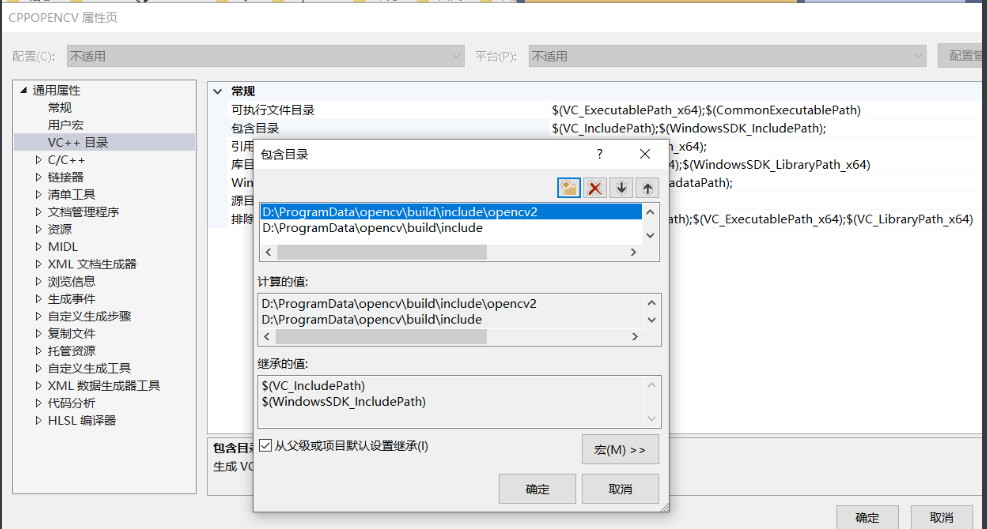Select 用户宏 in the property tree
Viewport: 987px width, 529px height.
(65, 125)
